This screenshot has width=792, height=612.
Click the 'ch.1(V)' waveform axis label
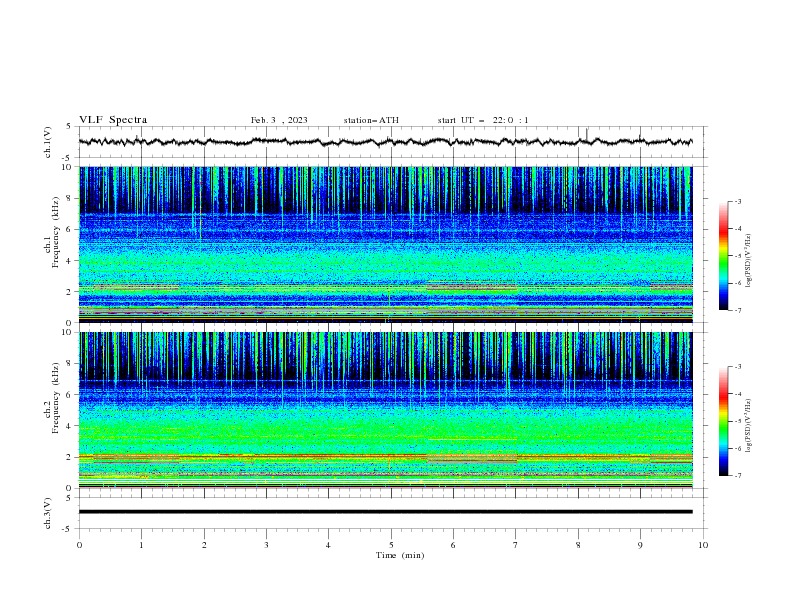click(48, 142)
